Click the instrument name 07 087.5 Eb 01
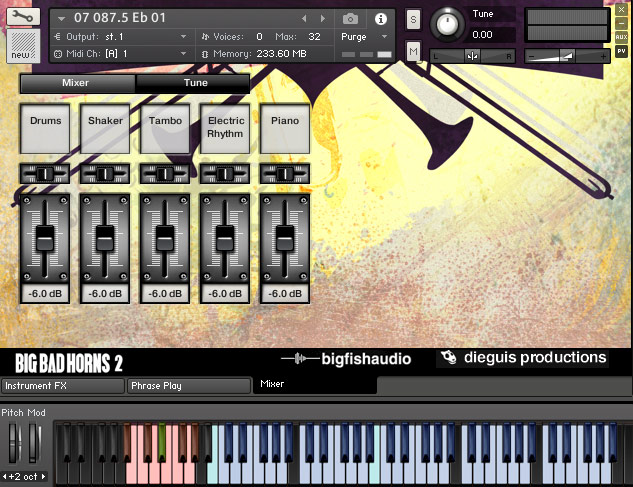633x487 pixels. tap(119, 18)
